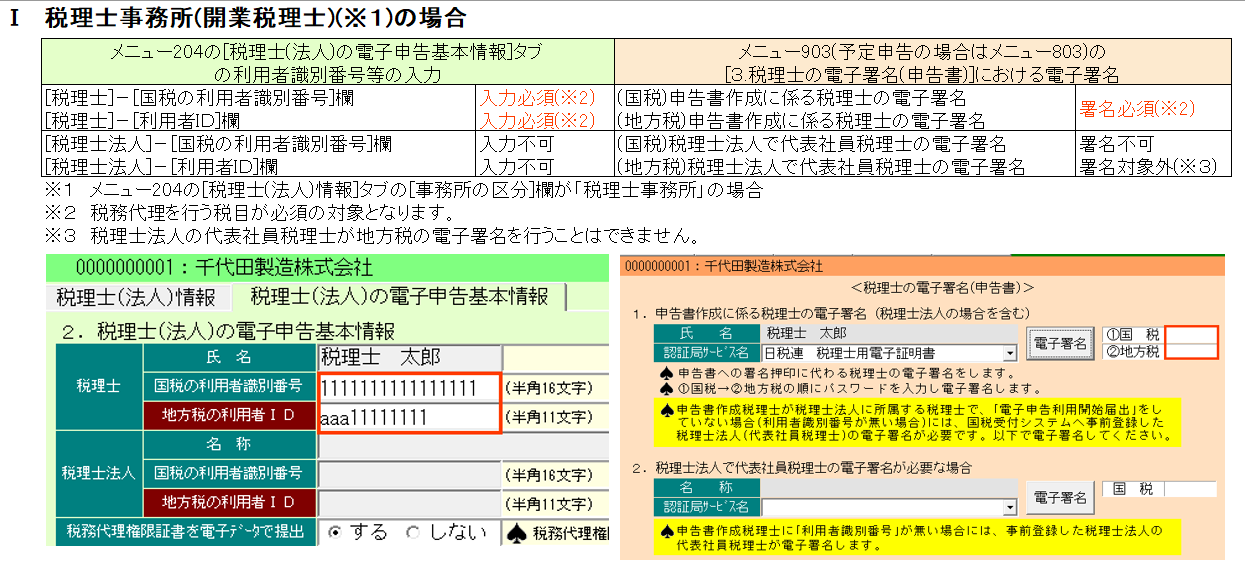Click the empty 税理士法人 国税の利用者識別番号 field
Image resolution: width=1245 pixels, height=567 pixels.
tap(409, 473)
